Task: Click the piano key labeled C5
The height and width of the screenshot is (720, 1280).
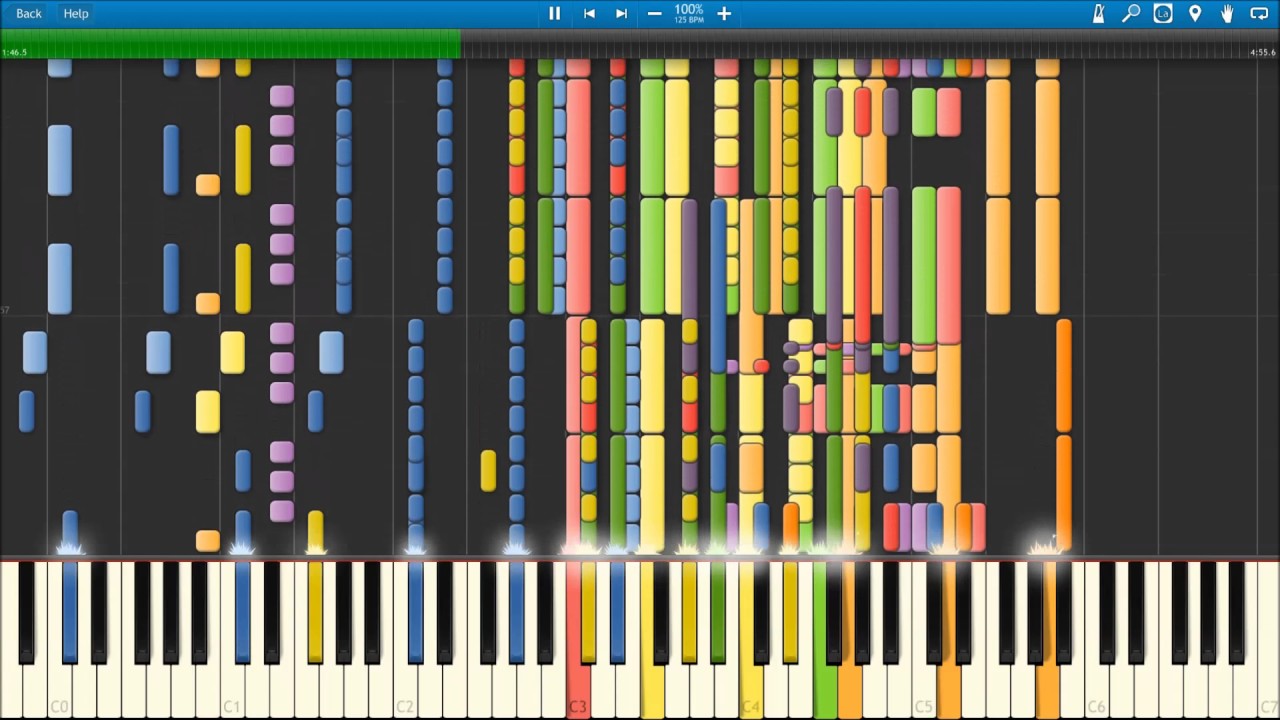Action: tap(923, 640)
